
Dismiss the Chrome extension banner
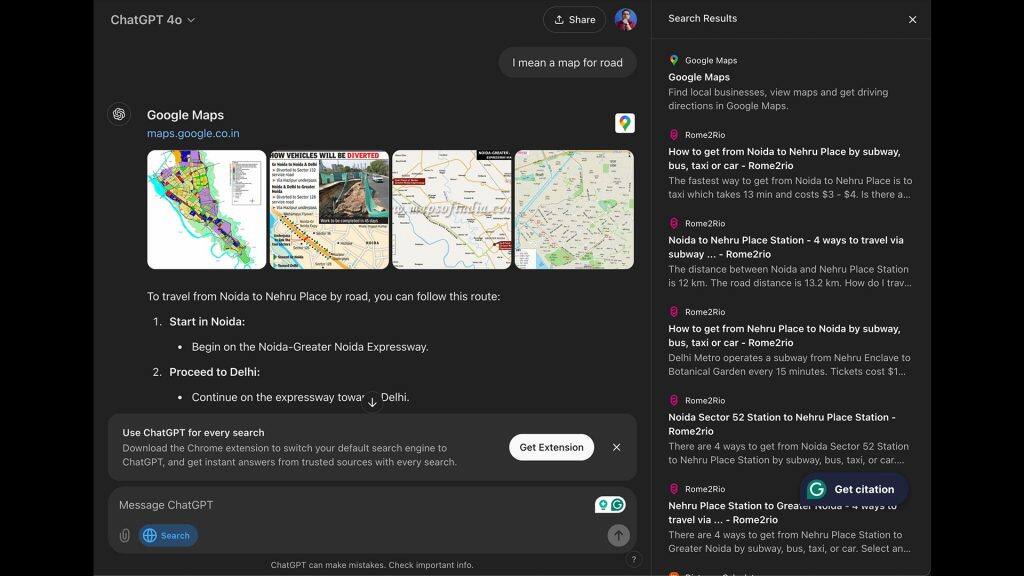[x=616, y=447]
